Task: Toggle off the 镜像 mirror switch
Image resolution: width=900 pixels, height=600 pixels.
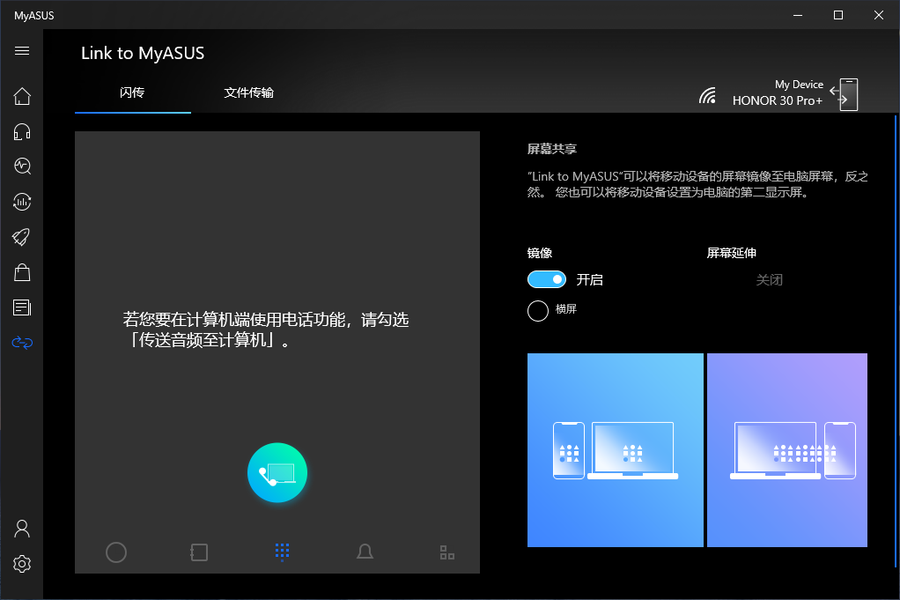Action: tap(546, 279)
